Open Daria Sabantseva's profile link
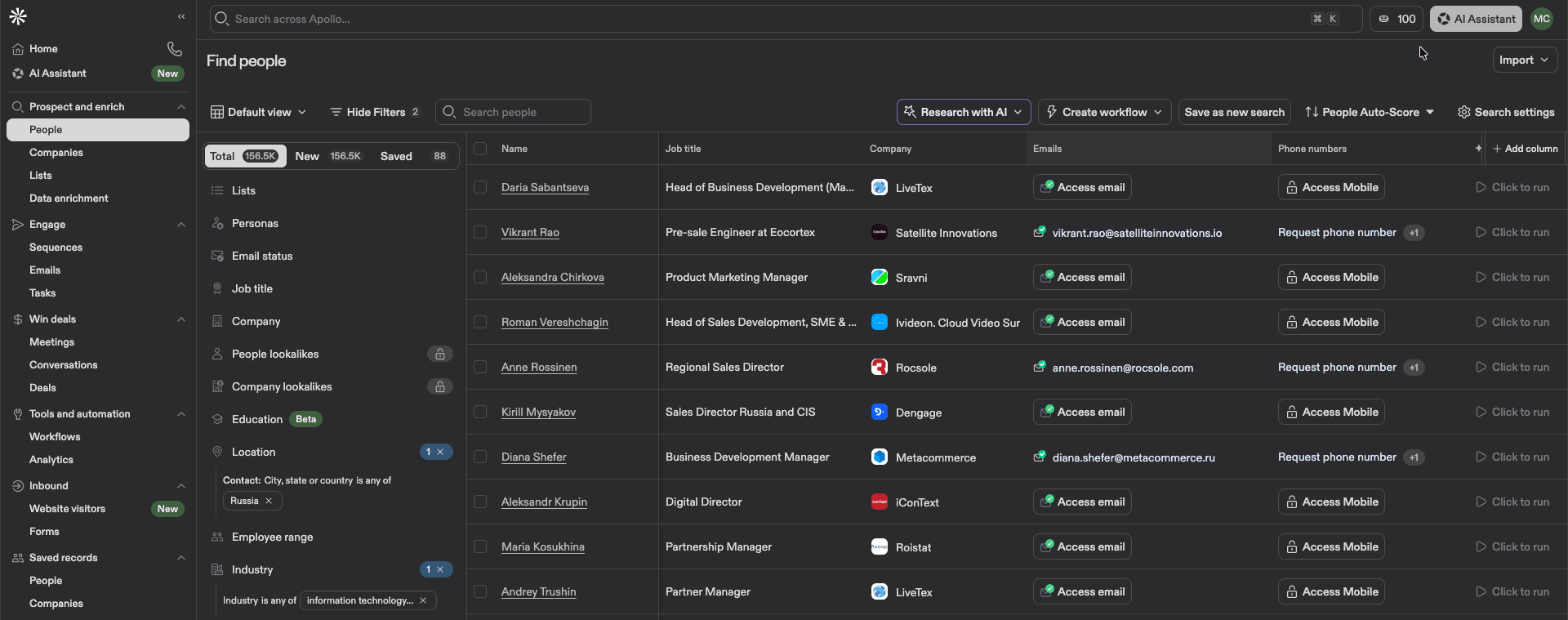This screenshot has width=1568, height=620. [x=545, y=187]
